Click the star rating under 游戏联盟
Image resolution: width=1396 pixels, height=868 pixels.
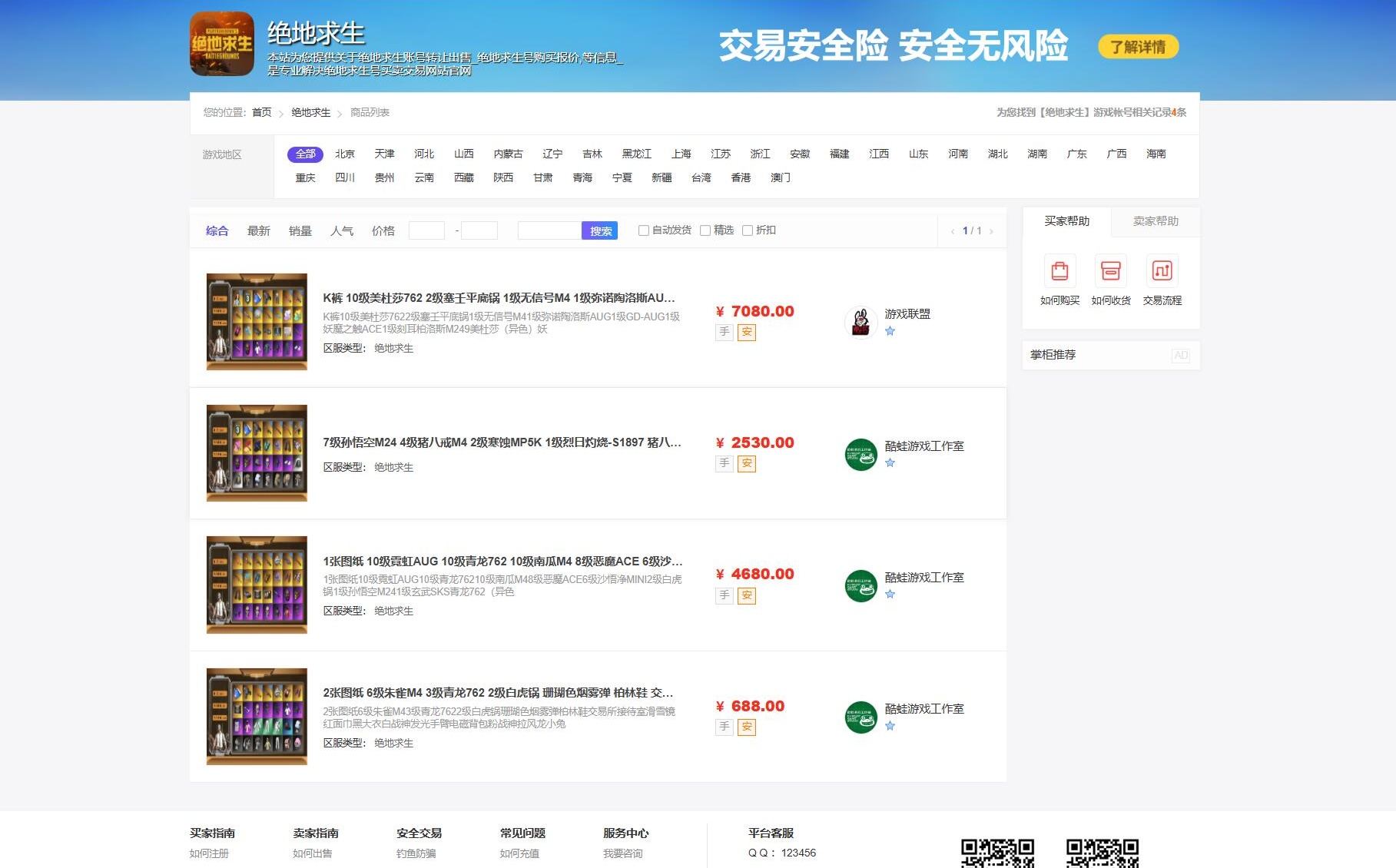890,332
